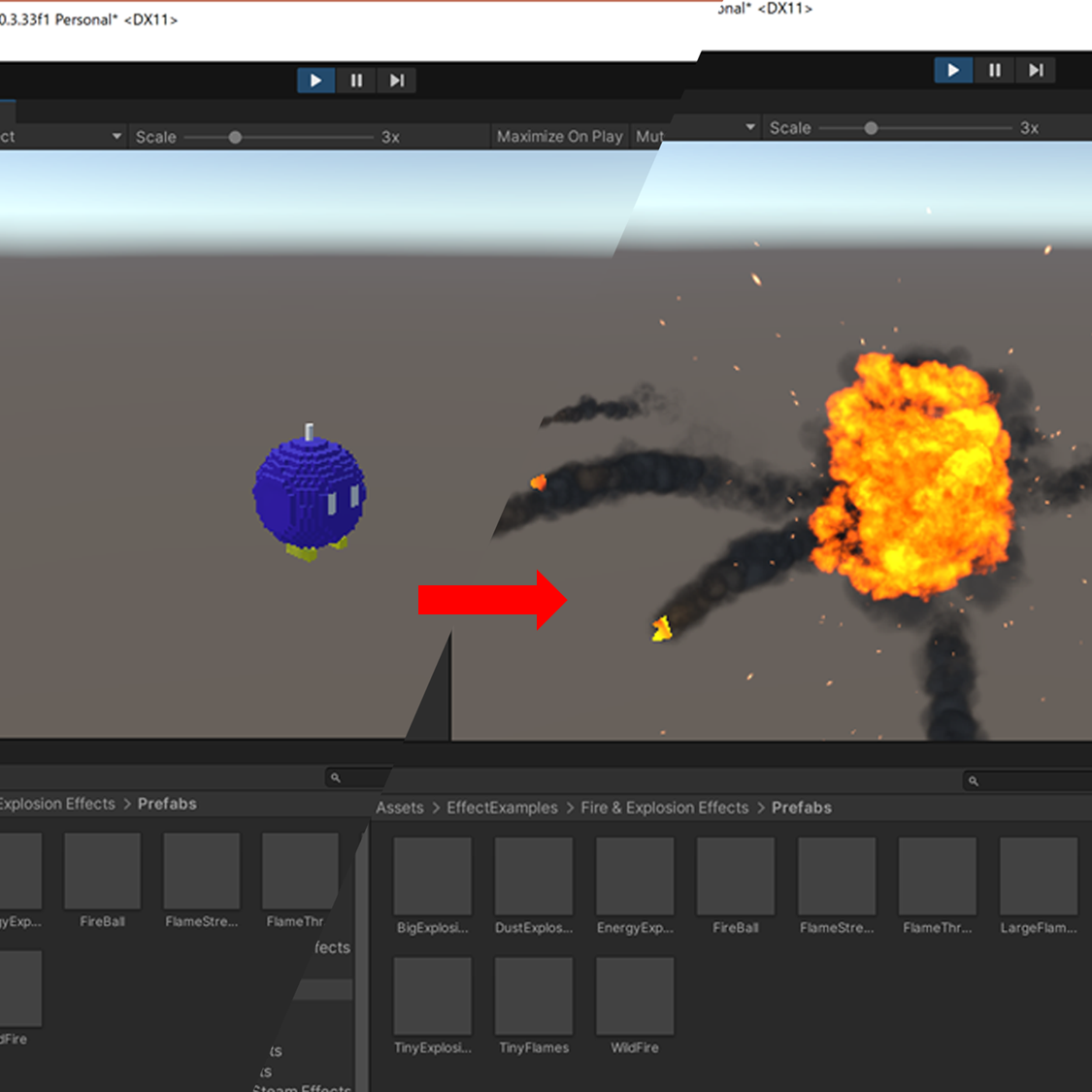Click the Project search field in the left window
This screenshot has width=1092, height=1092.
coord(358,778)
